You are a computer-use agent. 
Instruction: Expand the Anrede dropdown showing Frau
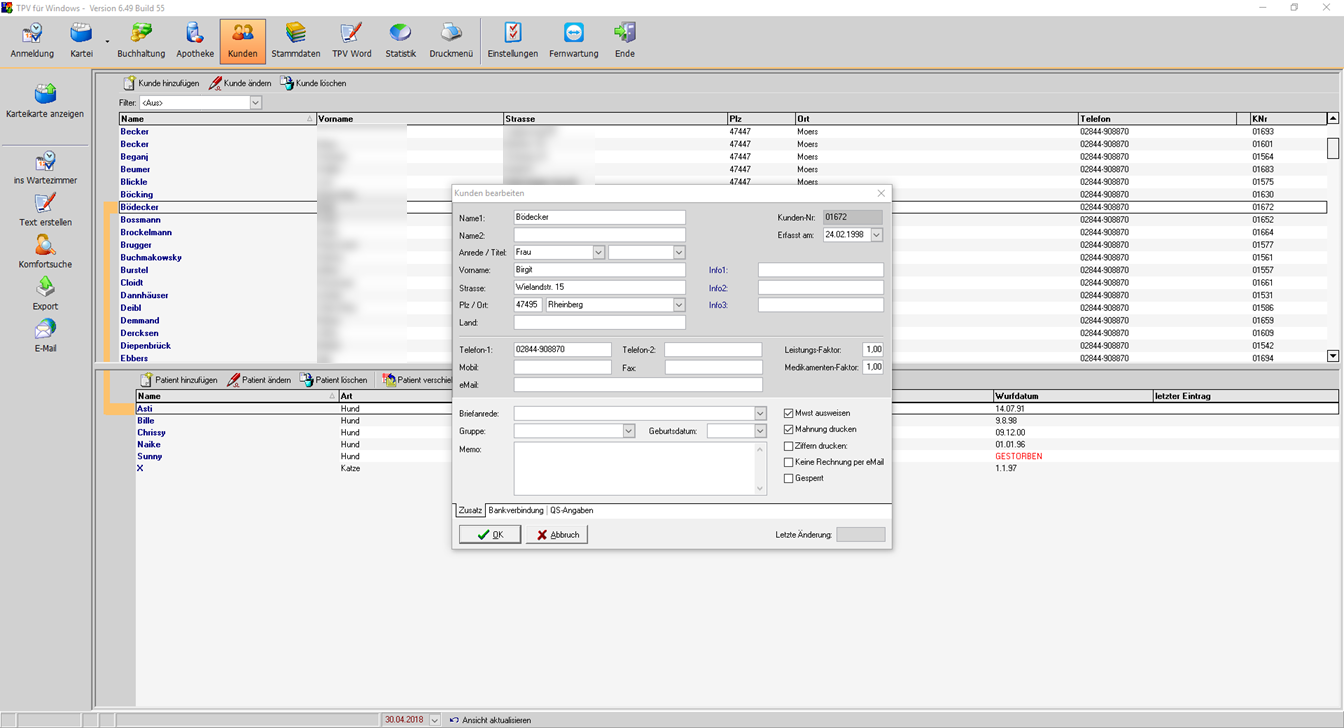599,253
